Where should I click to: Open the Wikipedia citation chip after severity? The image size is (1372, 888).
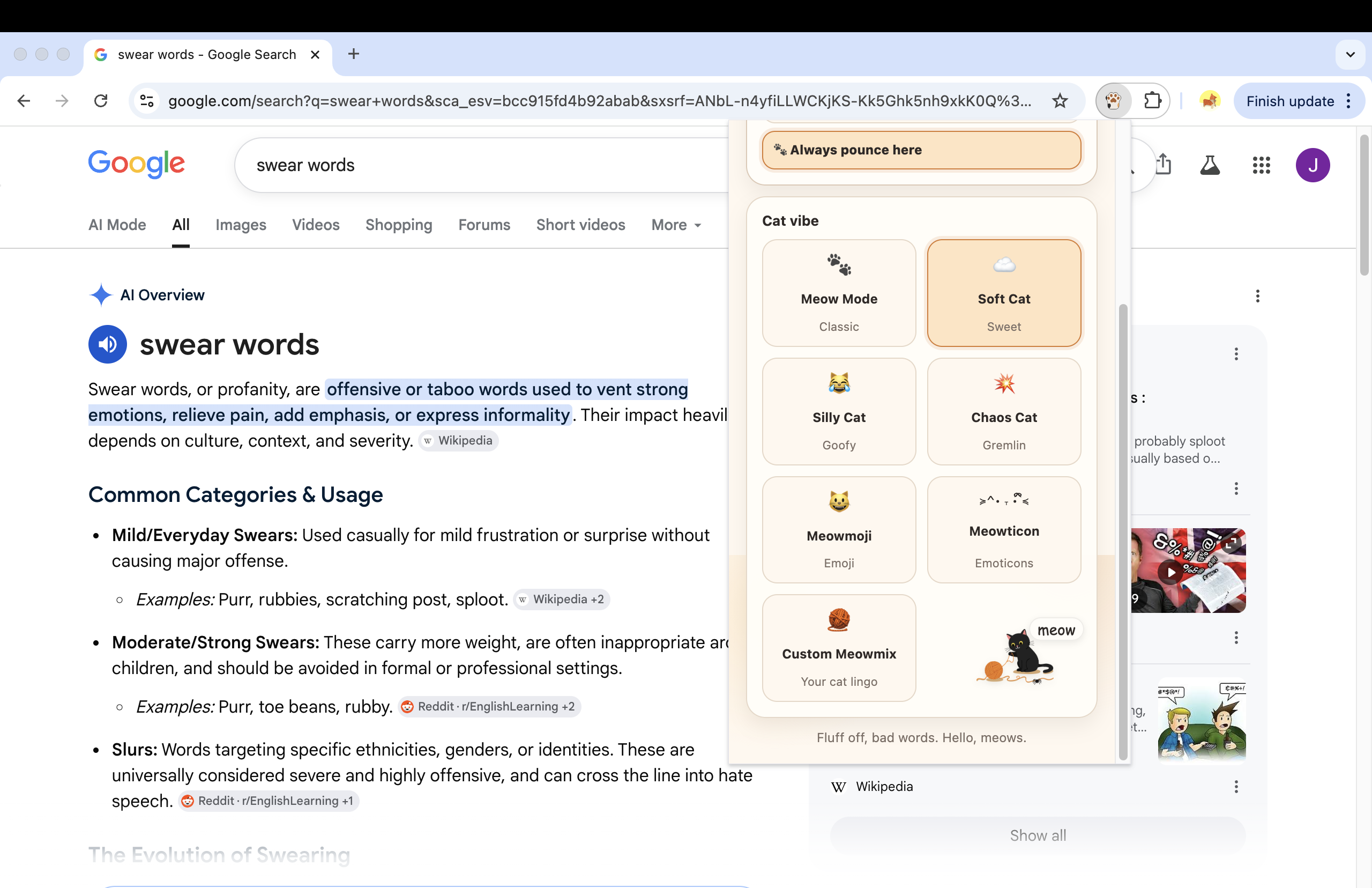coord(458,441)
